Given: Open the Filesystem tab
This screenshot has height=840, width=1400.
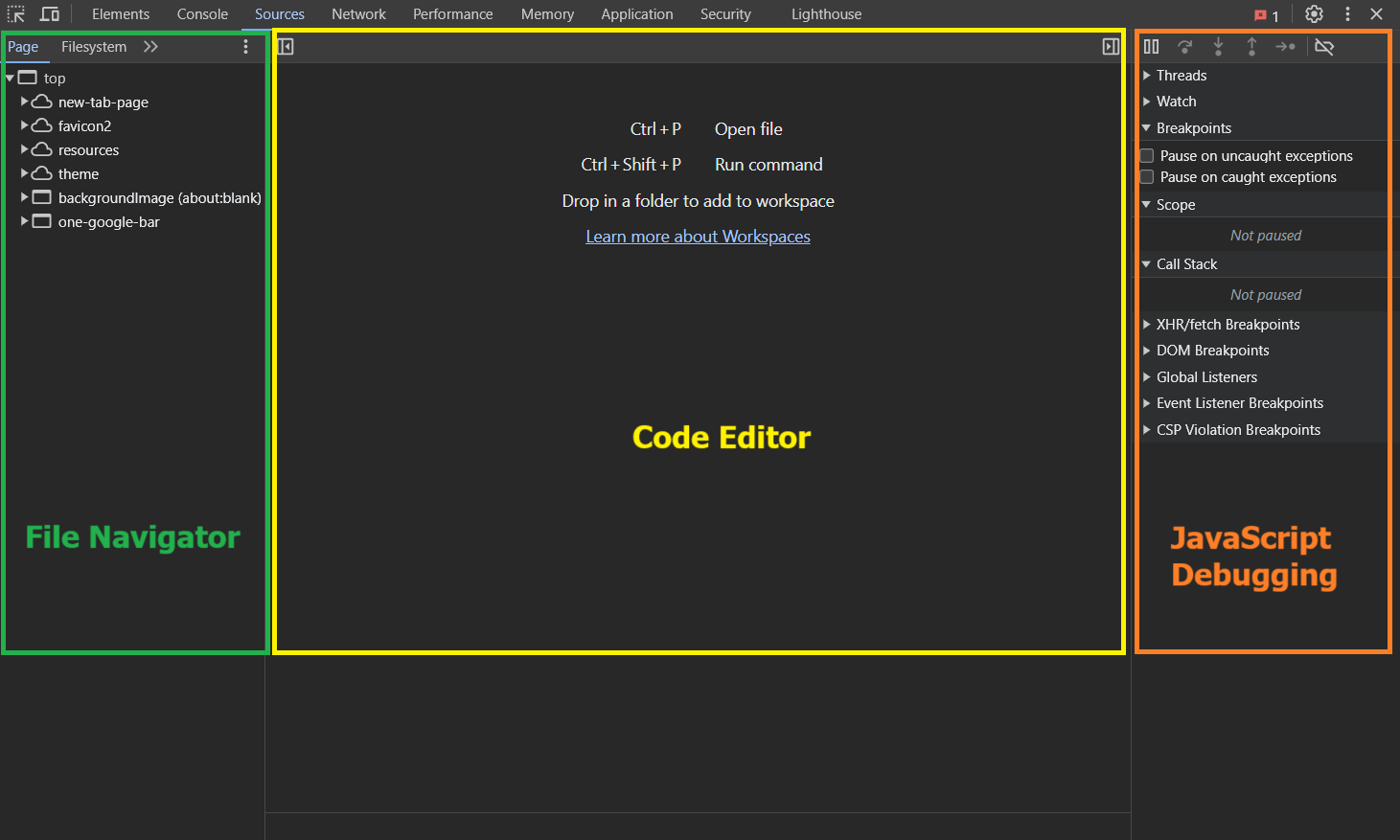Looking at the screenshot, I should (x=94, y=47).
